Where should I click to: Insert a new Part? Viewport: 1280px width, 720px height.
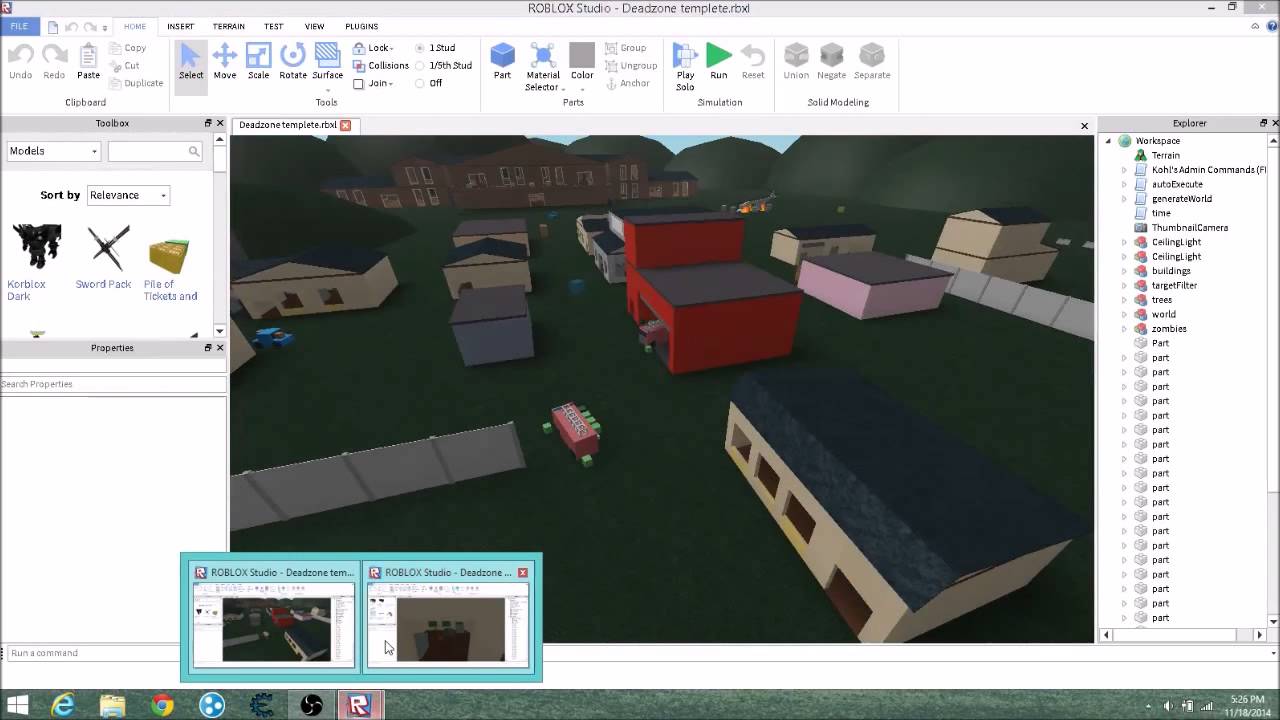(502, 62)
